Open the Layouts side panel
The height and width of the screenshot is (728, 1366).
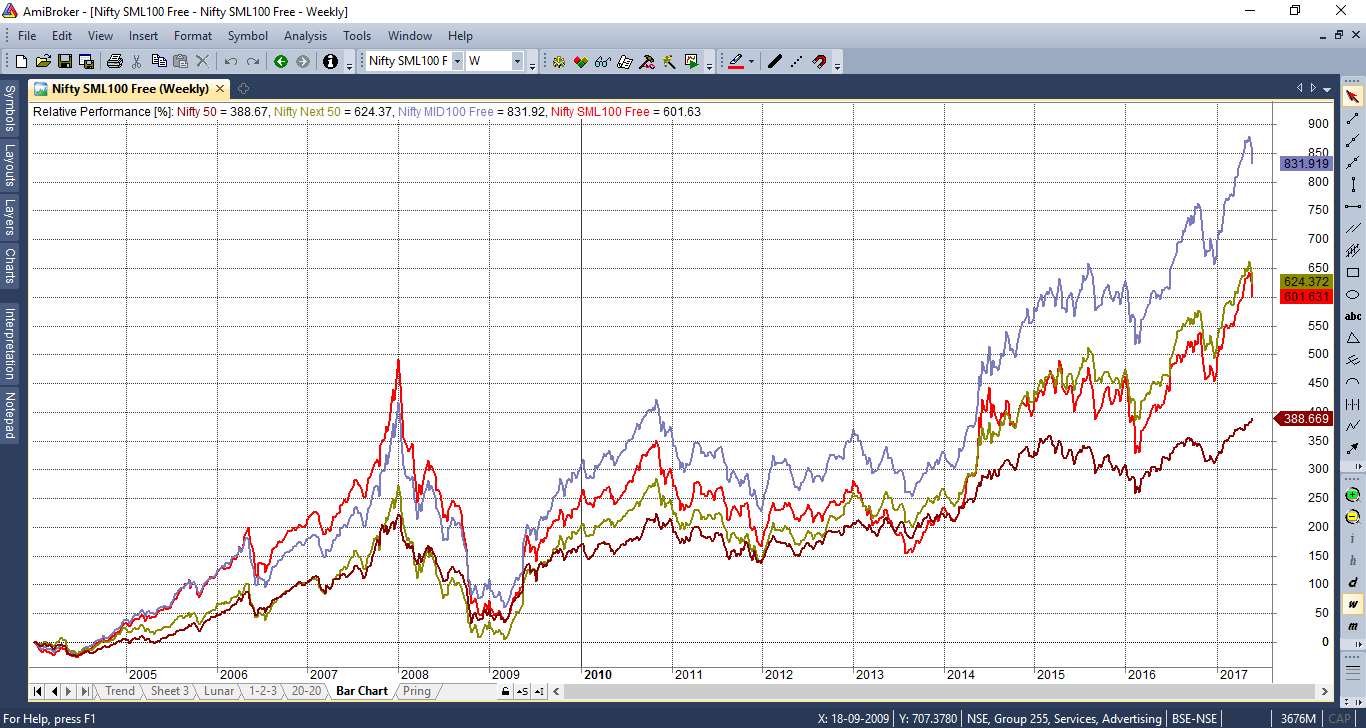tap(9, 166)
